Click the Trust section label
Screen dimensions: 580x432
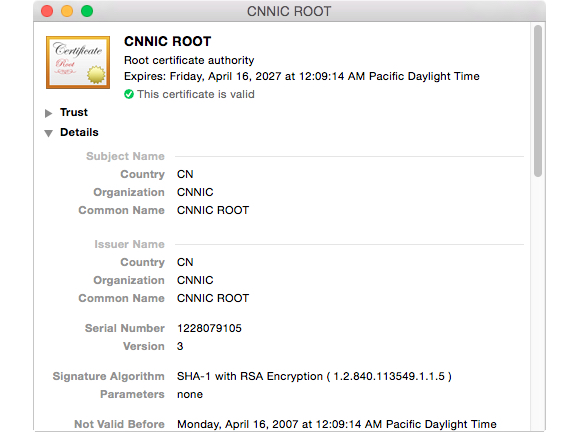coord(74,112)
